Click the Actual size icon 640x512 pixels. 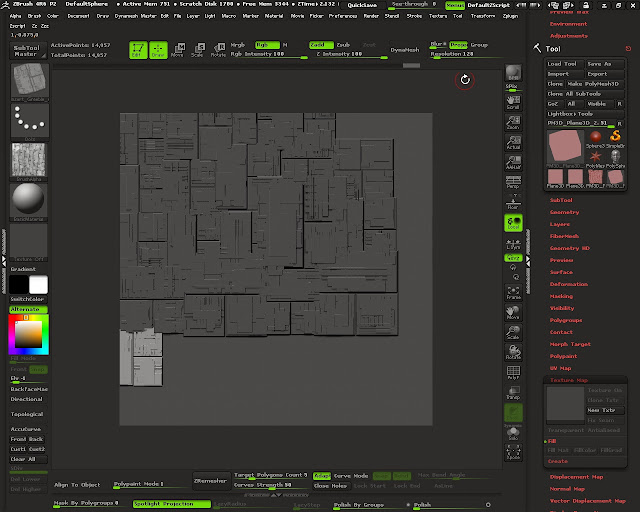[x=513, y=142]
